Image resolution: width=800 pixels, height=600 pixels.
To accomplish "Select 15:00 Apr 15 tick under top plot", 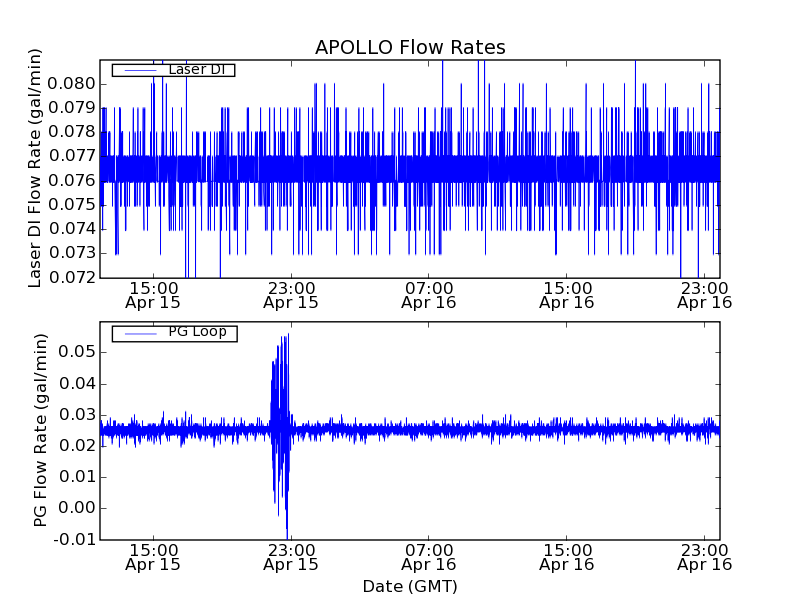I will point(152,294).
